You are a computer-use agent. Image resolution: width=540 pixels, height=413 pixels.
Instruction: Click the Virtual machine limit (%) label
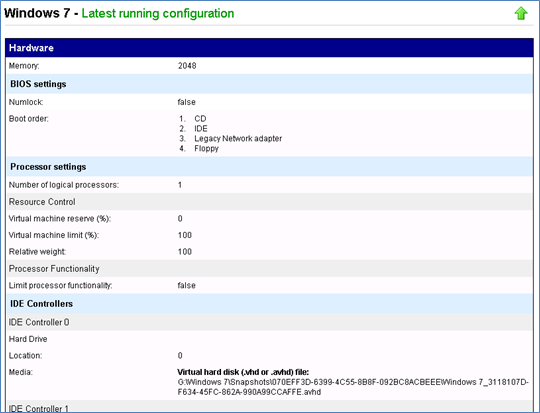click(54, 235)
